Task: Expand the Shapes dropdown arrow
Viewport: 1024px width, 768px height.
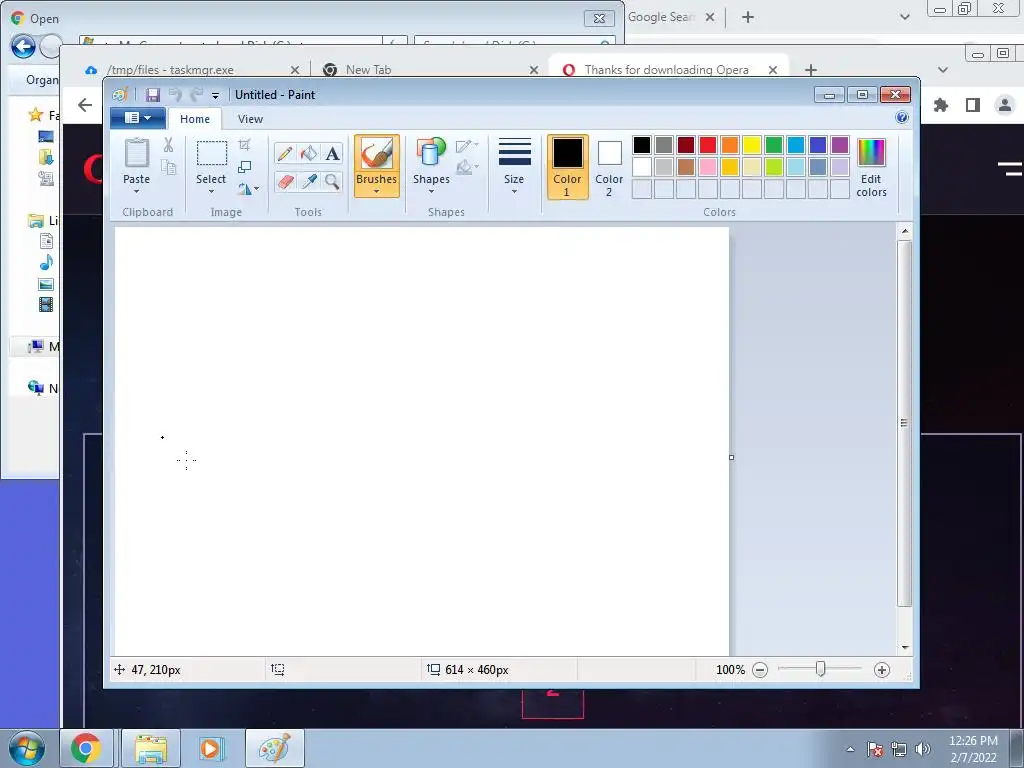Action: [x=431, y=191]
